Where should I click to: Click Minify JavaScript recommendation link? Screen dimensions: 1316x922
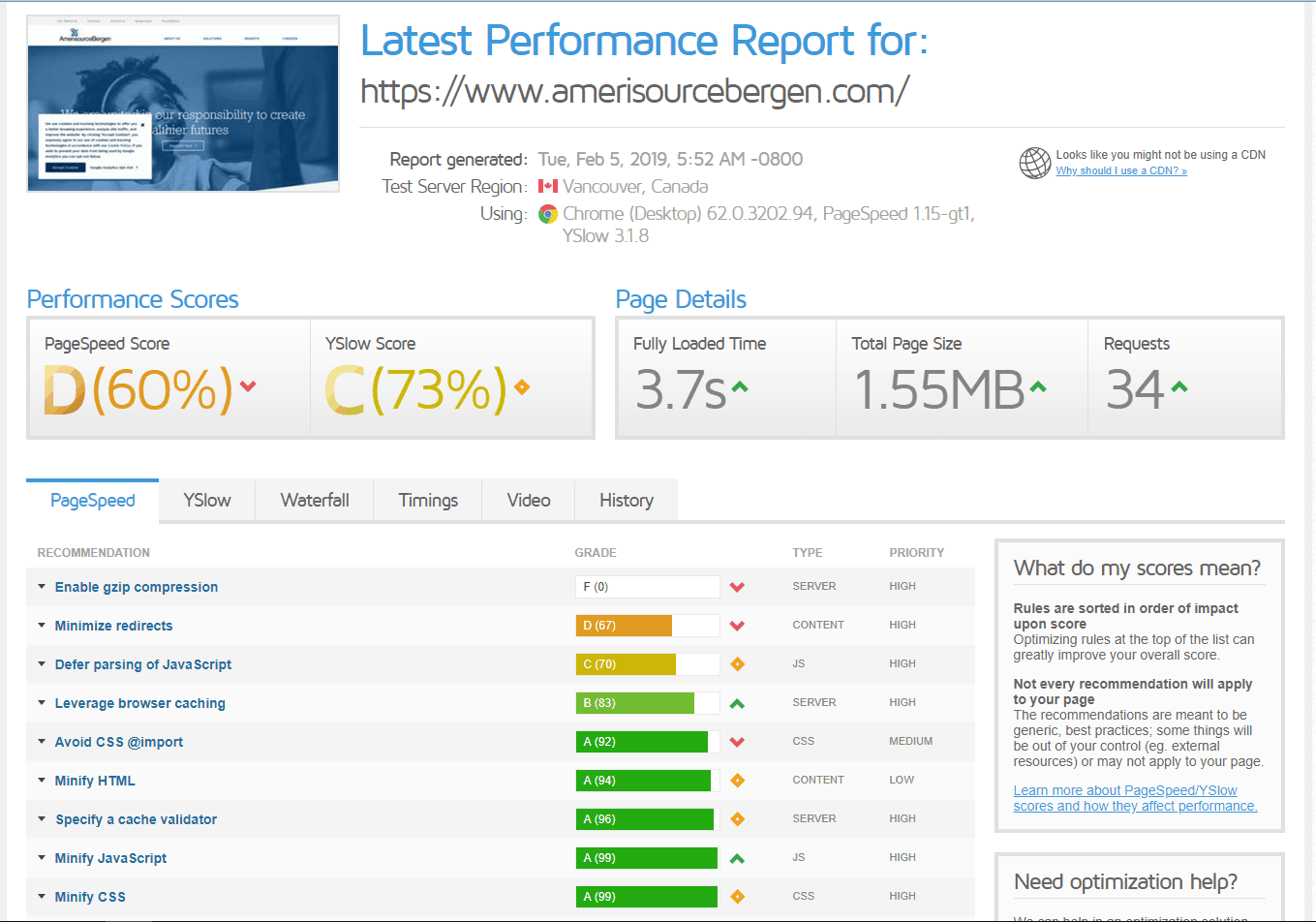pos(111,858)
